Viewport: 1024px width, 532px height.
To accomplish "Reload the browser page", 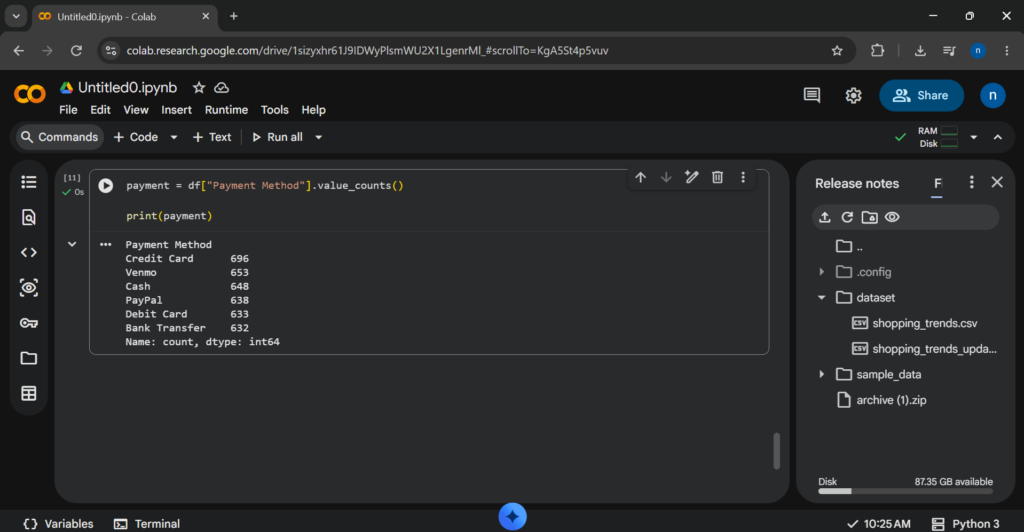I will coord(76,50).
